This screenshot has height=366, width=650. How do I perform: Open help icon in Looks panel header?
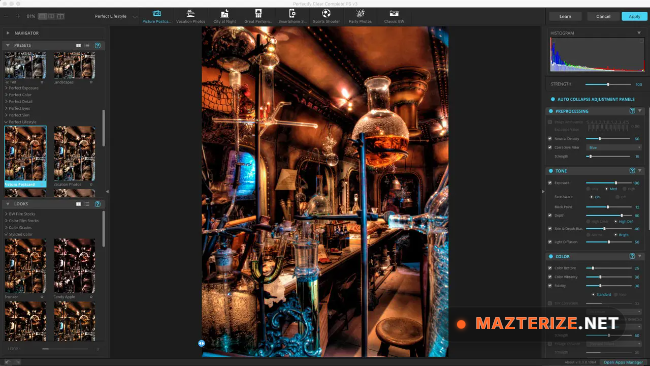pyautogui.click(x=98, y=204)
